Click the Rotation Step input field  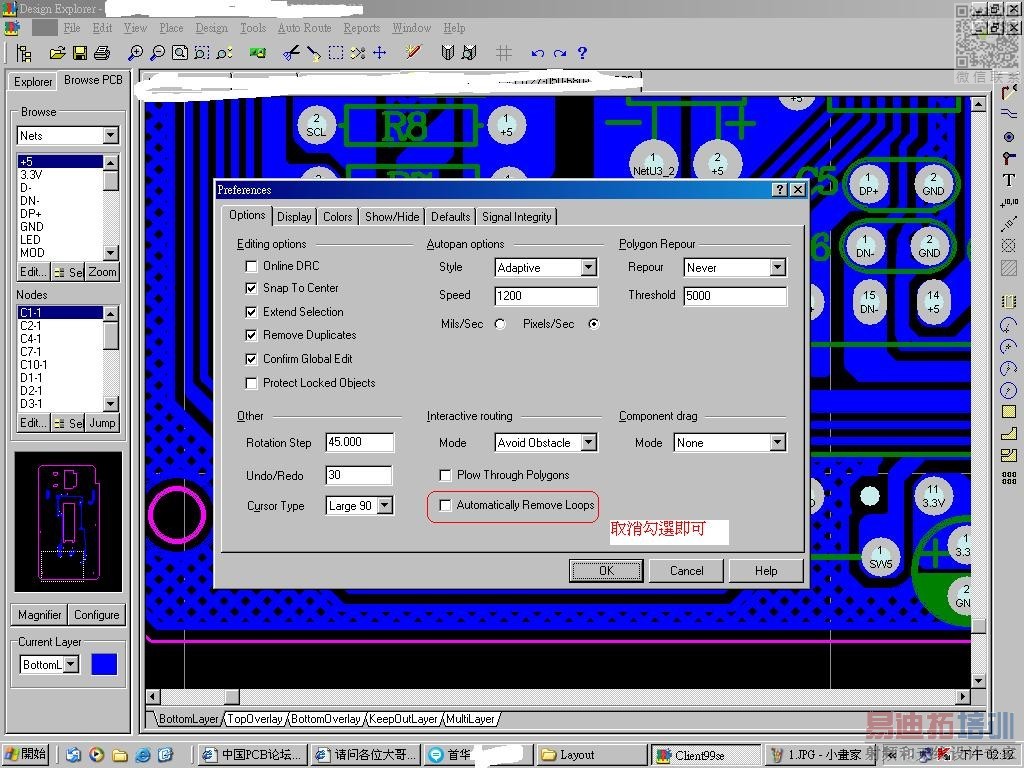[360, 442]
